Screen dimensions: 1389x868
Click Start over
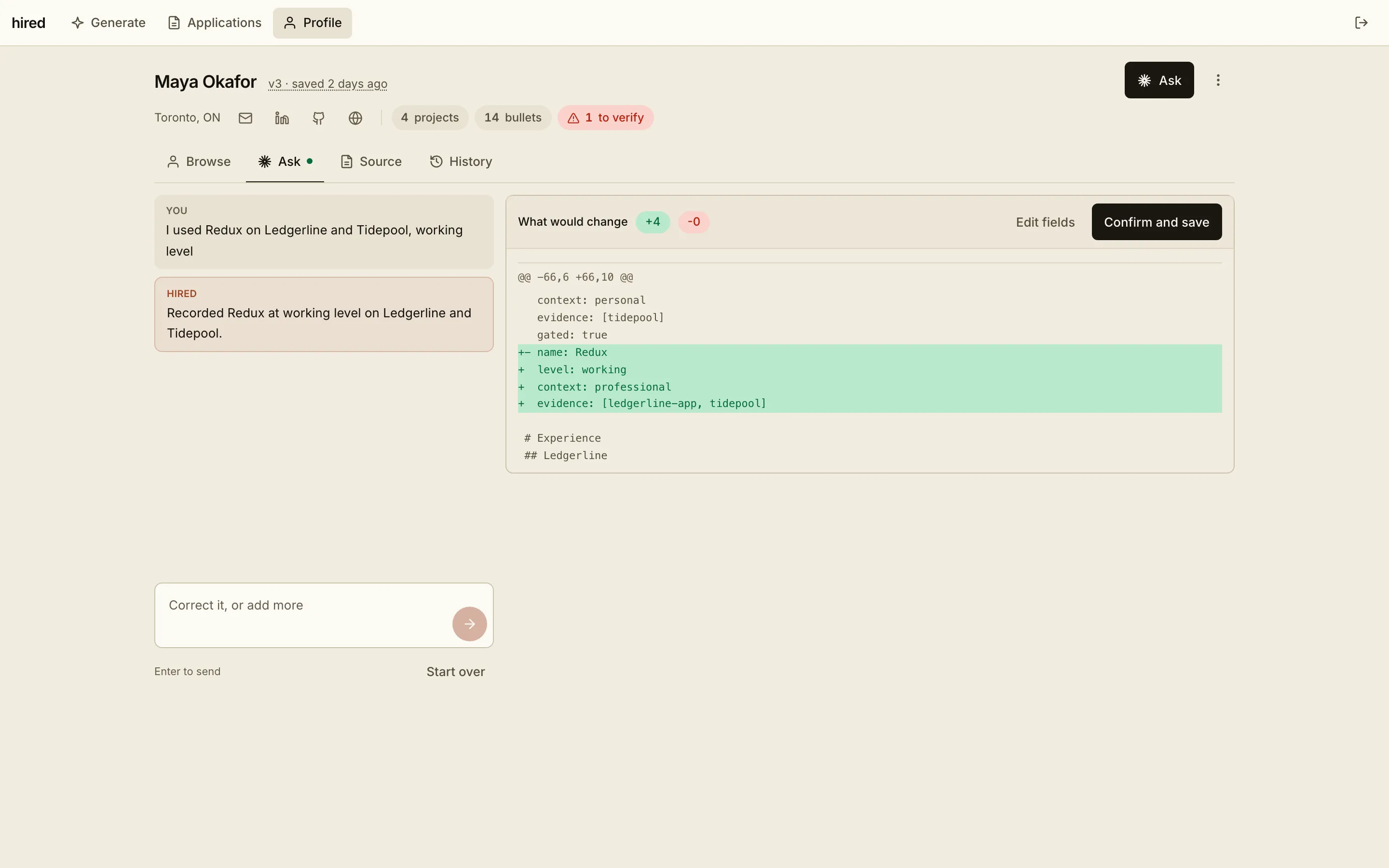[456, 672]
